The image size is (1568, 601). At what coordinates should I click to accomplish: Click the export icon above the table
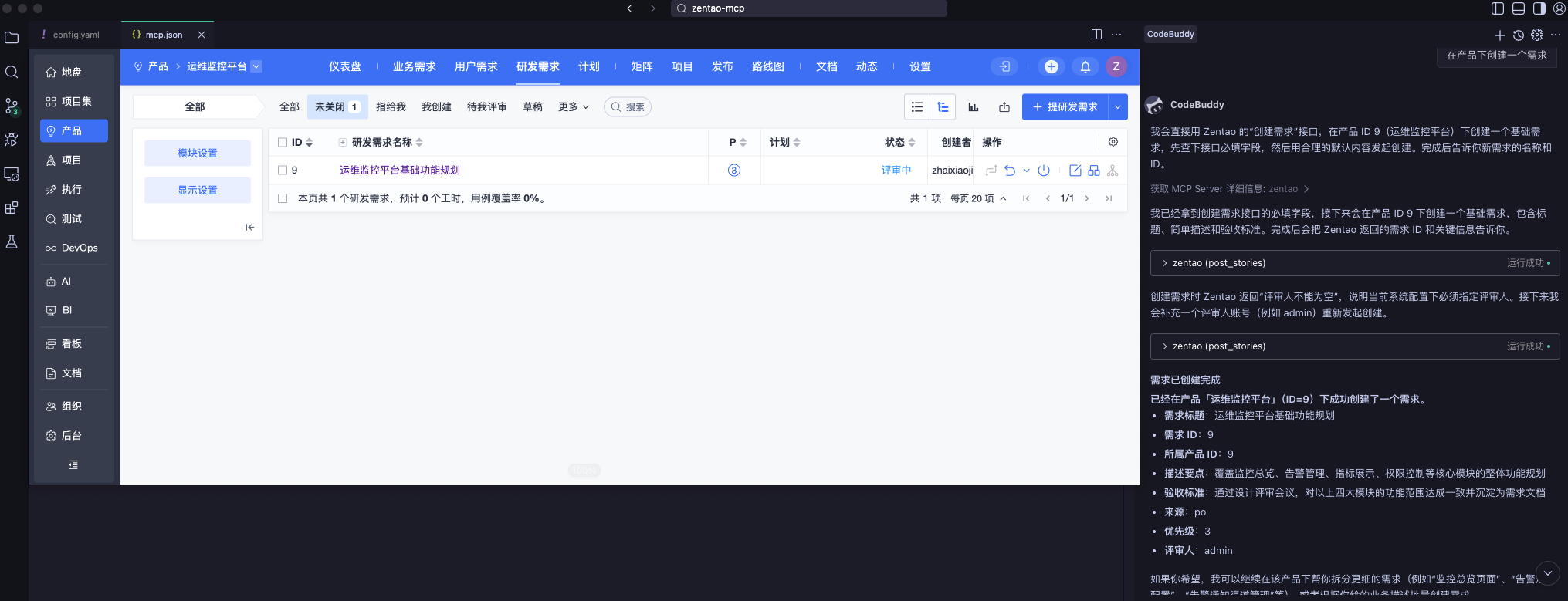click(x=1004, y=107)
